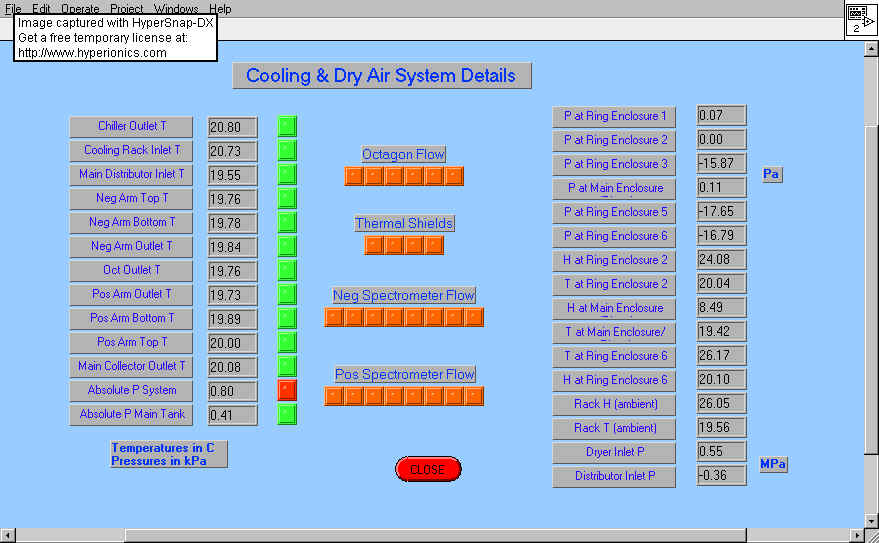Click green indicator for Pos Arm Outlet T

287,294
